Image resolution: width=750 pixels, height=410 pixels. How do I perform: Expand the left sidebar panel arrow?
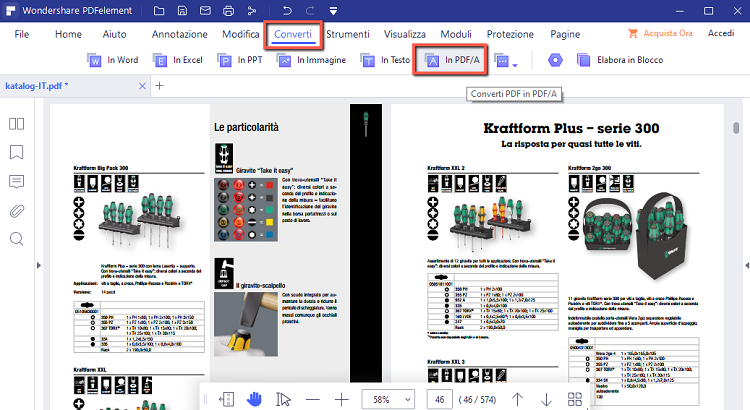[x=39, y=266]
